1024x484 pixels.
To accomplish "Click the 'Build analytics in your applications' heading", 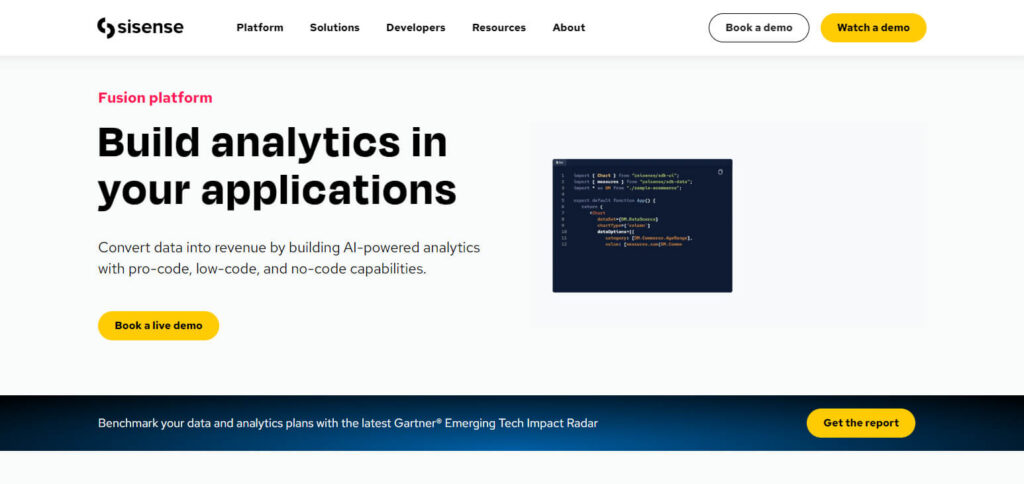I will tap(277, 166).
